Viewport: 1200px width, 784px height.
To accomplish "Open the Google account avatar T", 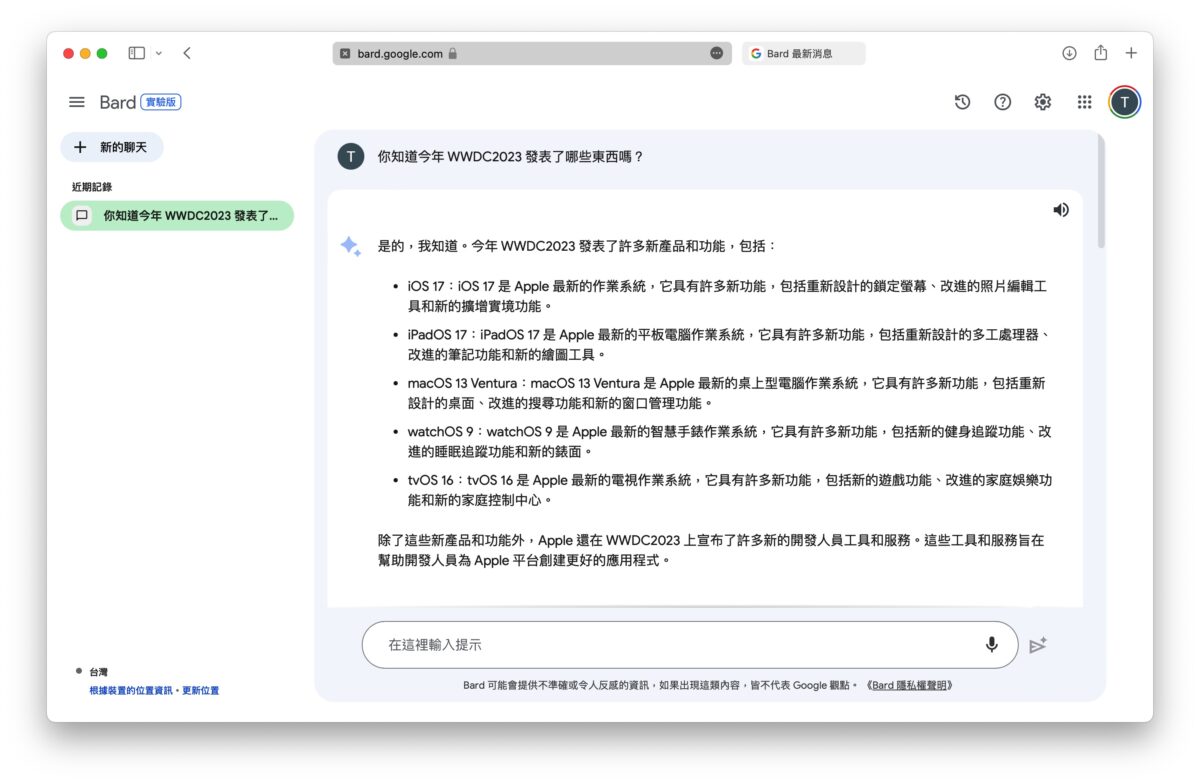I will pos(1125,102).
